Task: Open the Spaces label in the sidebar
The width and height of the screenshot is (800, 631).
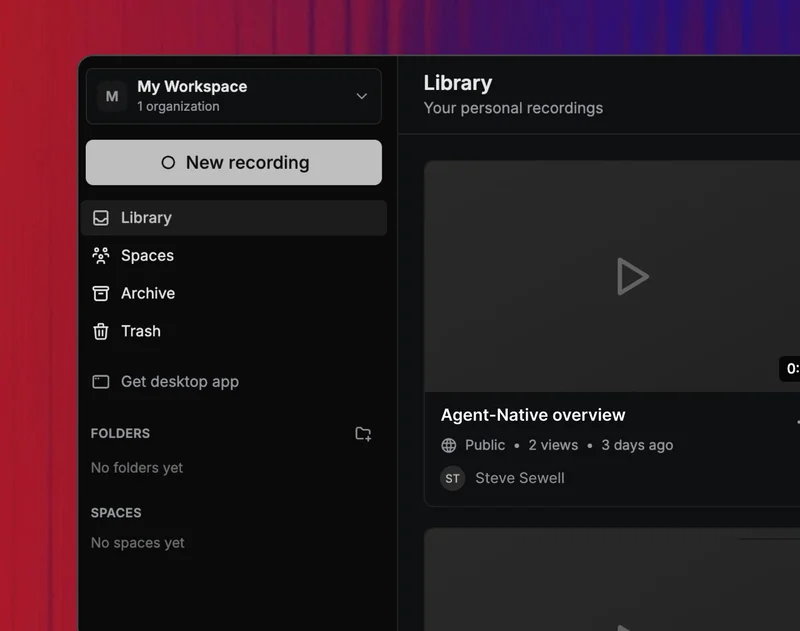Action: (x=147, y=256)
